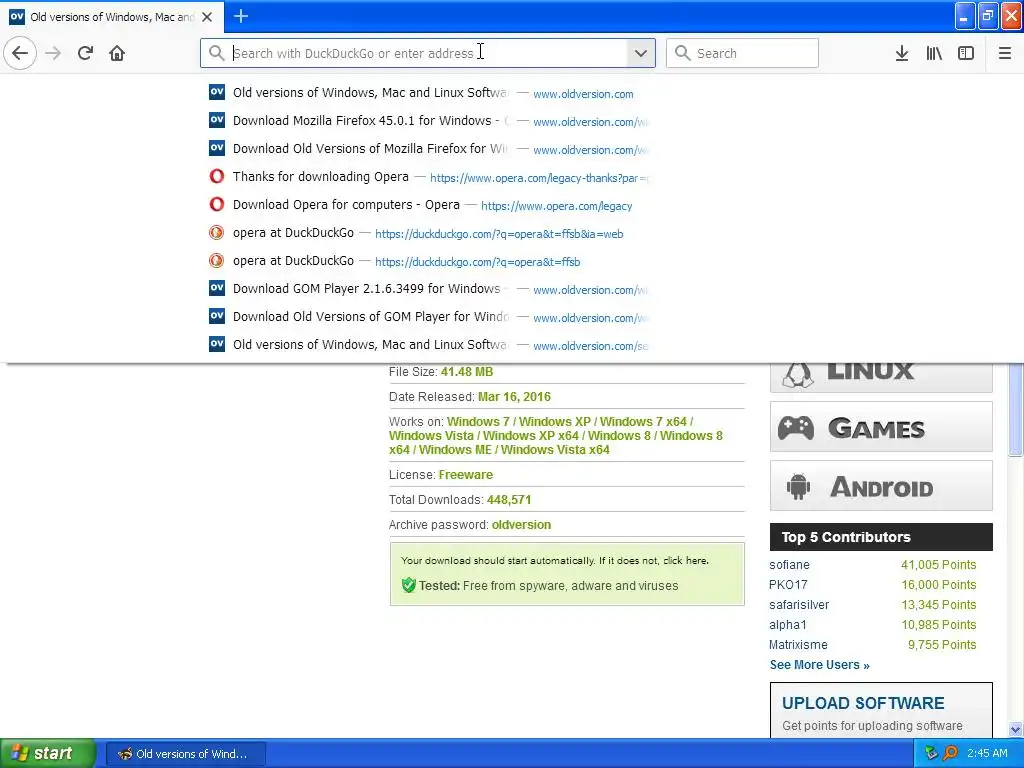The image size is (1024, 768).
Task: Toggle the sidebar view icon
Action: pyautogui.click(x=966, y=53)
